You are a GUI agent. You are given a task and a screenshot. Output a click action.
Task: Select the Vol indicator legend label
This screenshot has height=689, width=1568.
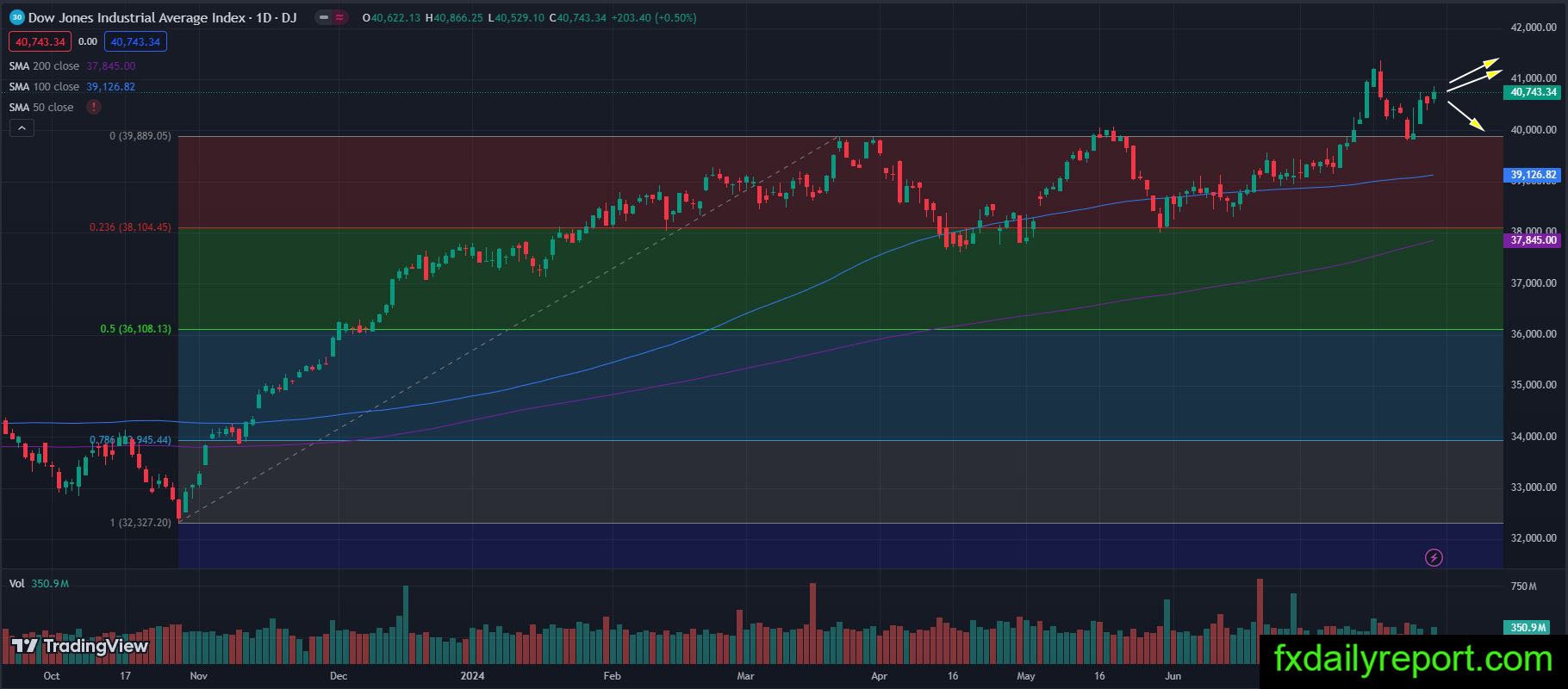[16, 584]
